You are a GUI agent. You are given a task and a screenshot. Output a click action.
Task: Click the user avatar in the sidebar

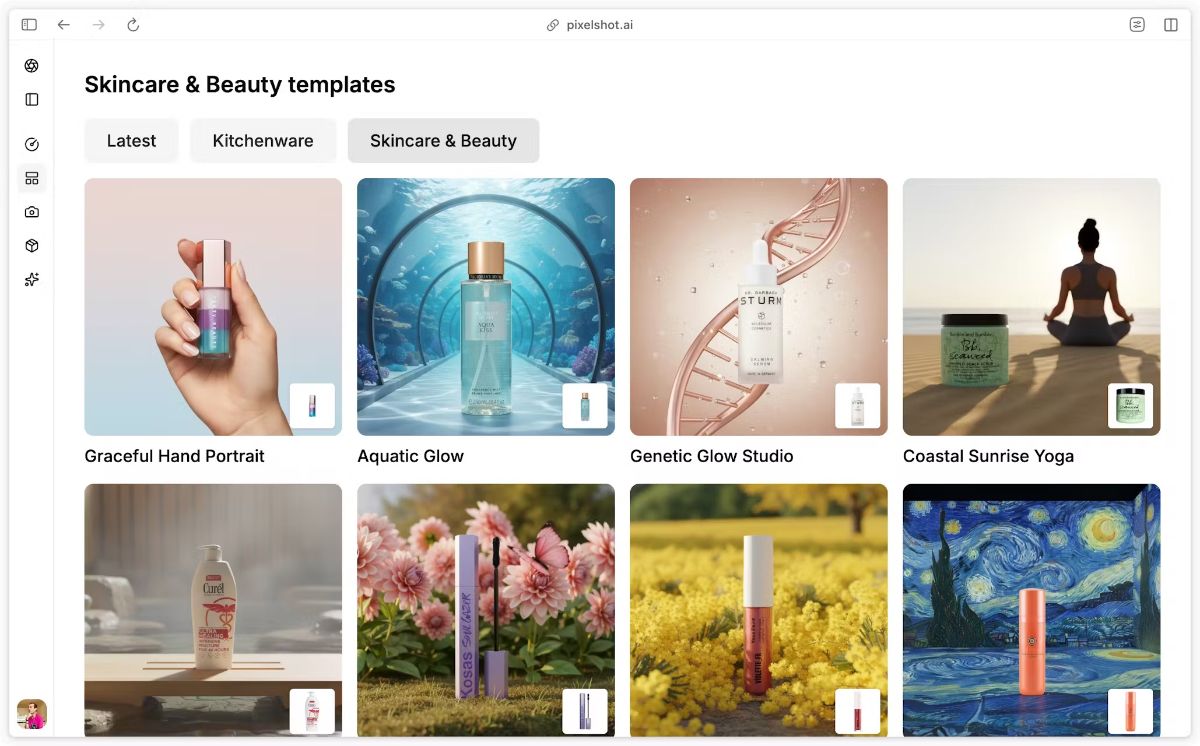pos(32,714)
